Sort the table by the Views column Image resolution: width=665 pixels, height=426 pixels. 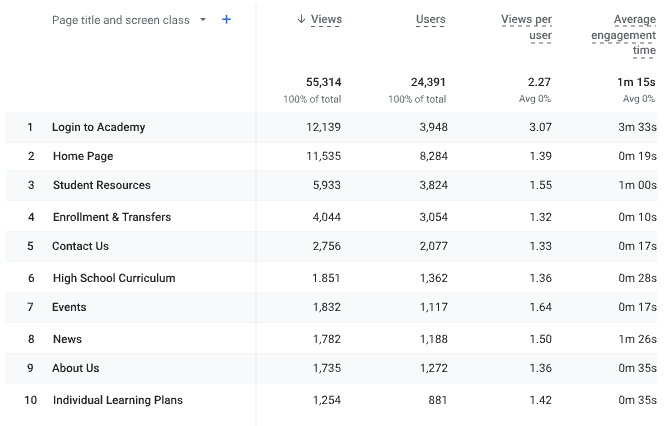(x=326, y=19)
